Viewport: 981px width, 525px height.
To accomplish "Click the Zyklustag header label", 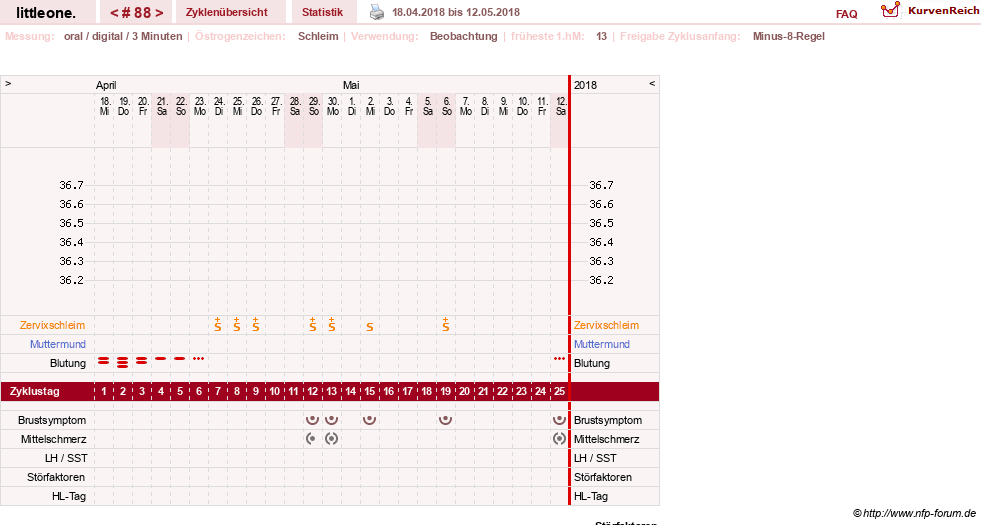I will [x=35, y=391].
